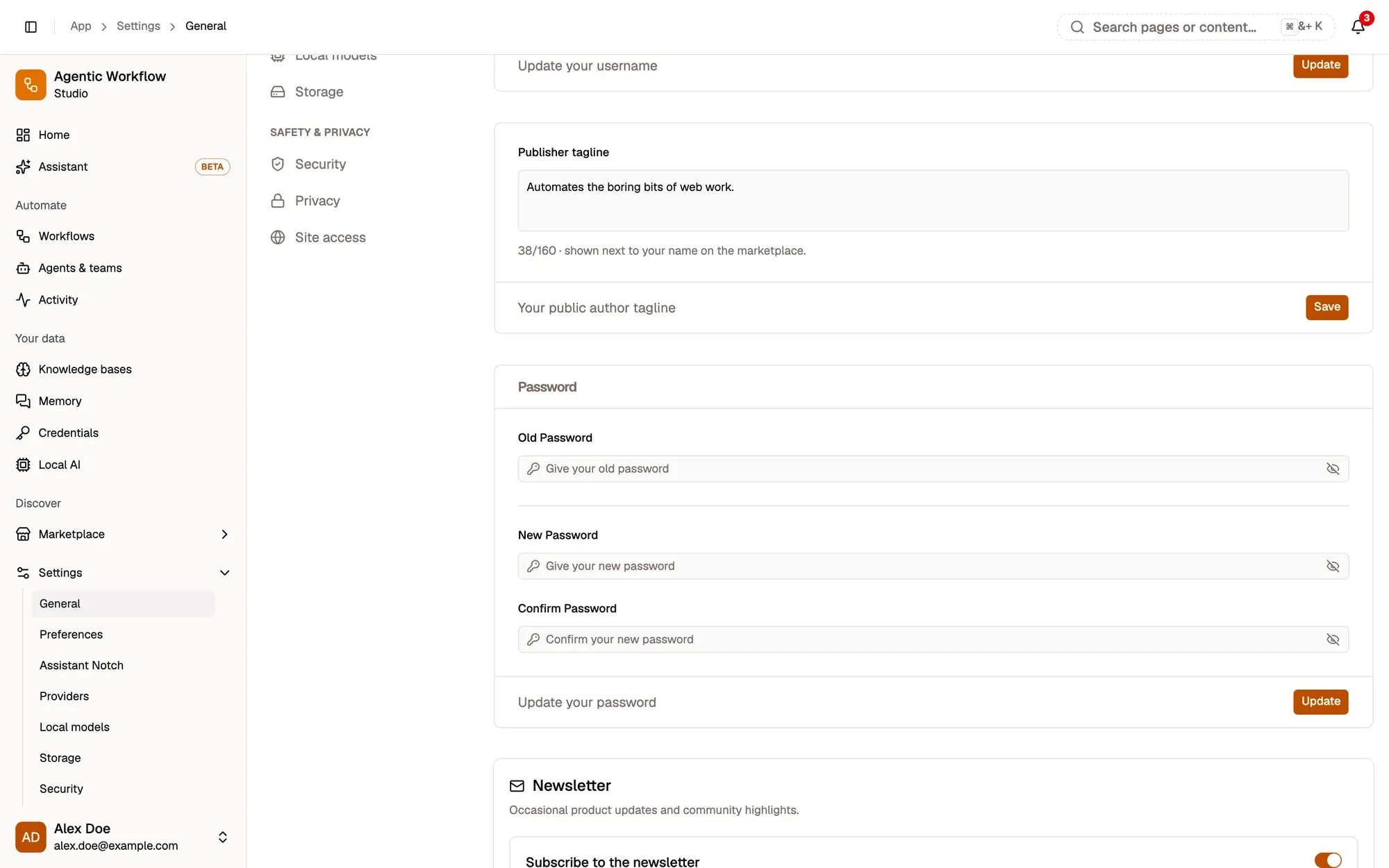Viewport: 1389px width, 868px height.
Task: Open the notifications bell
Action: click(x=1358, y=26)
